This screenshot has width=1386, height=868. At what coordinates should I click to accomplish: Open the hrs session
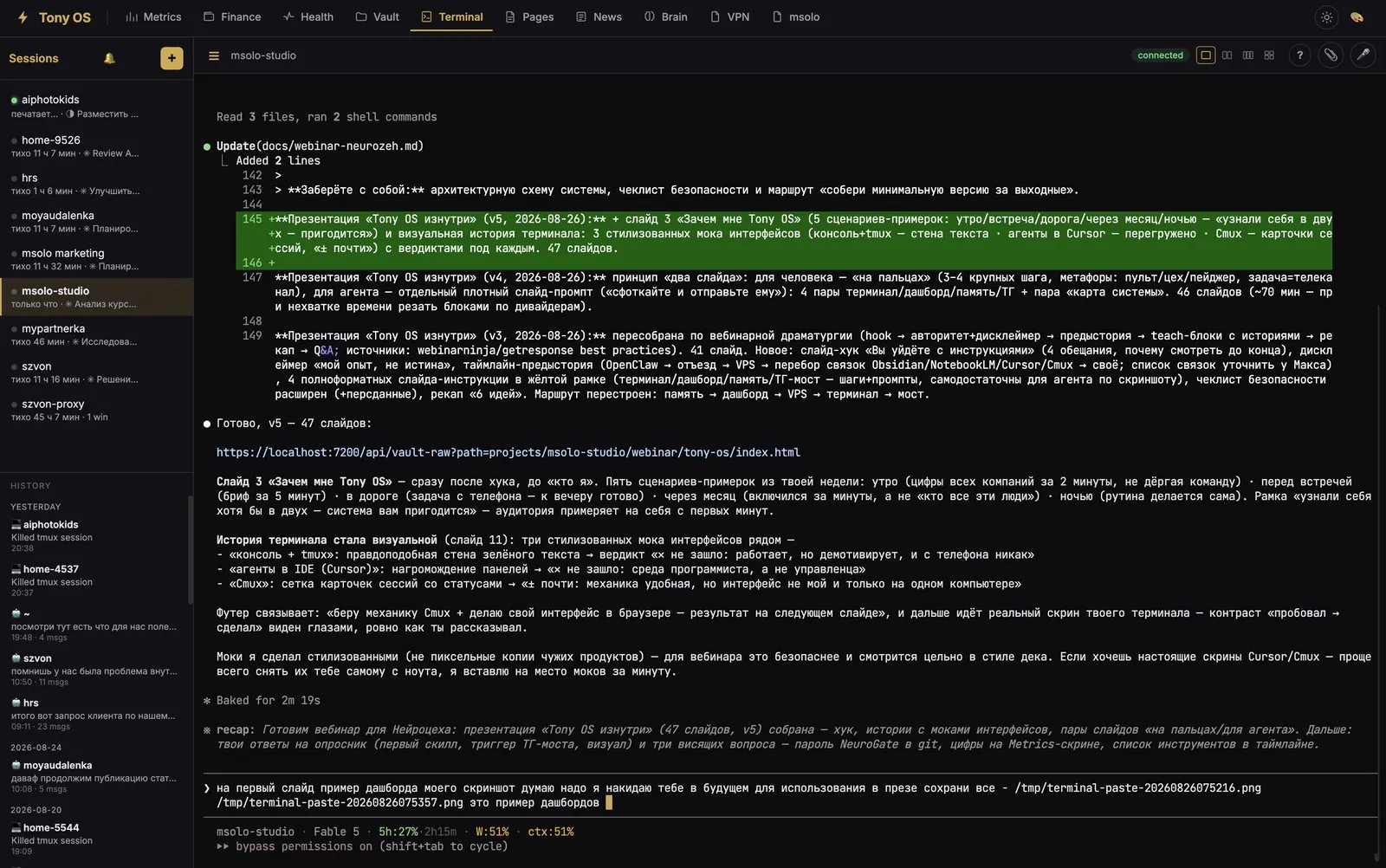(x=96, y=184)
